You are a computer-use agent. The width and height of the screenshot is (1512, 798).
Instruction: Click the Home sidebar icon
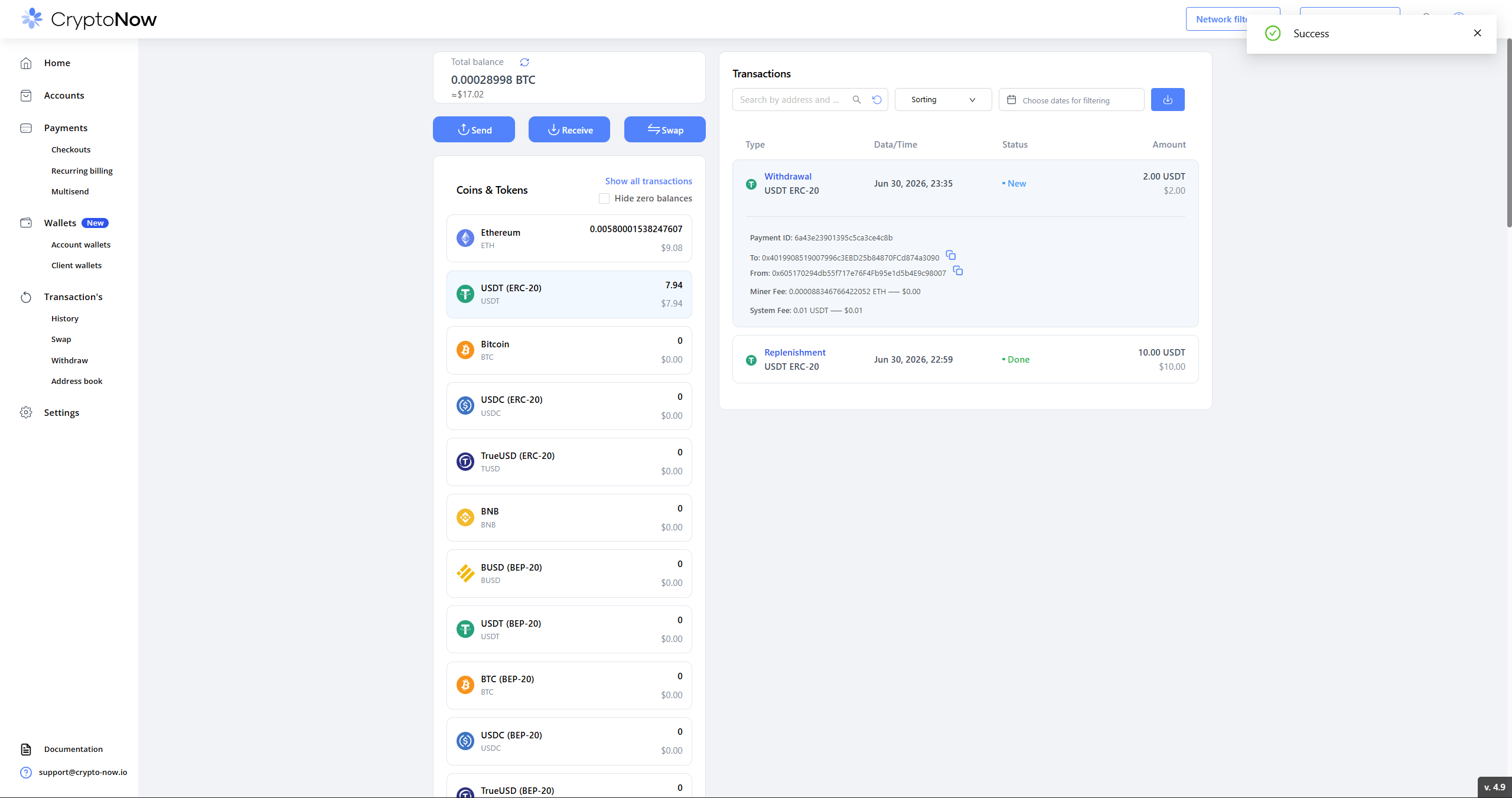coord(26,63)
